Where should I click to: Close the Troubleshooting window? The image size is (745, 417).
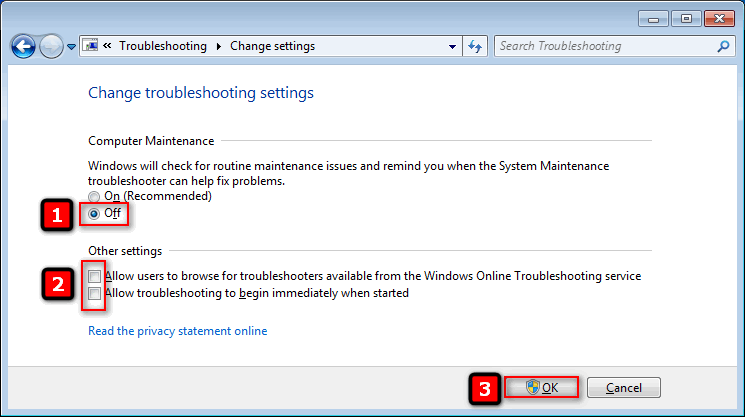[719, 19]
